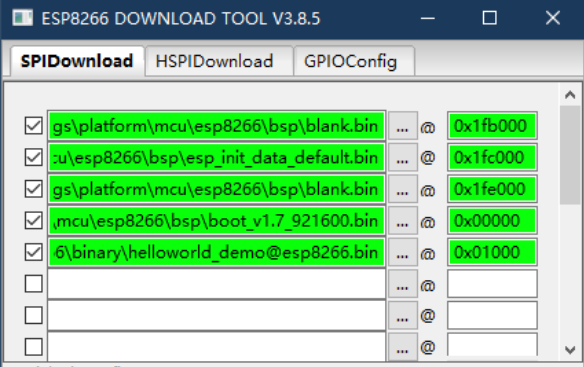This screenshot has width=584, height=367.
Task: Enable the checkbox of the seventh file row
Action: click(x=34, y=316)
